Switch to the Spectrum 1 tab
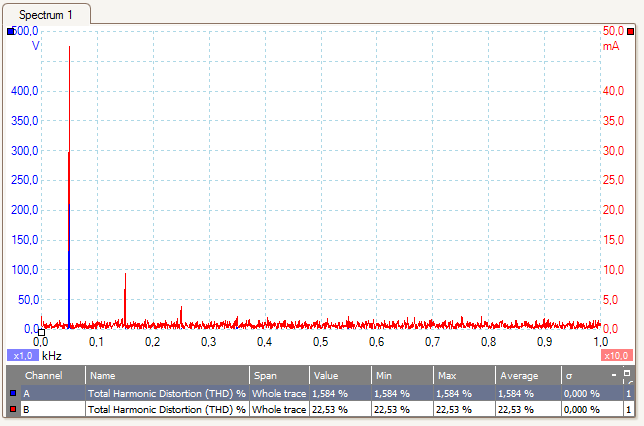The image size is (644, 426). pyautogui.click(x=46, y=14)
